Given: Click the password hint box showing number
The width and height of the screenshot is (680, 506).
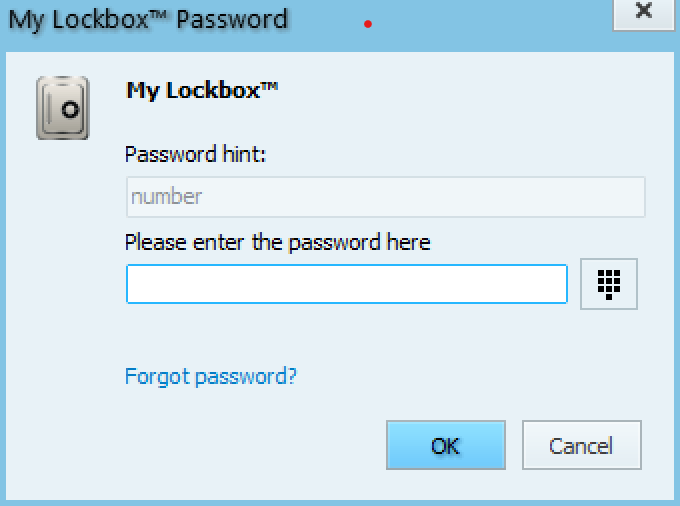Looking at the screenshot, I should pos(386,197).
